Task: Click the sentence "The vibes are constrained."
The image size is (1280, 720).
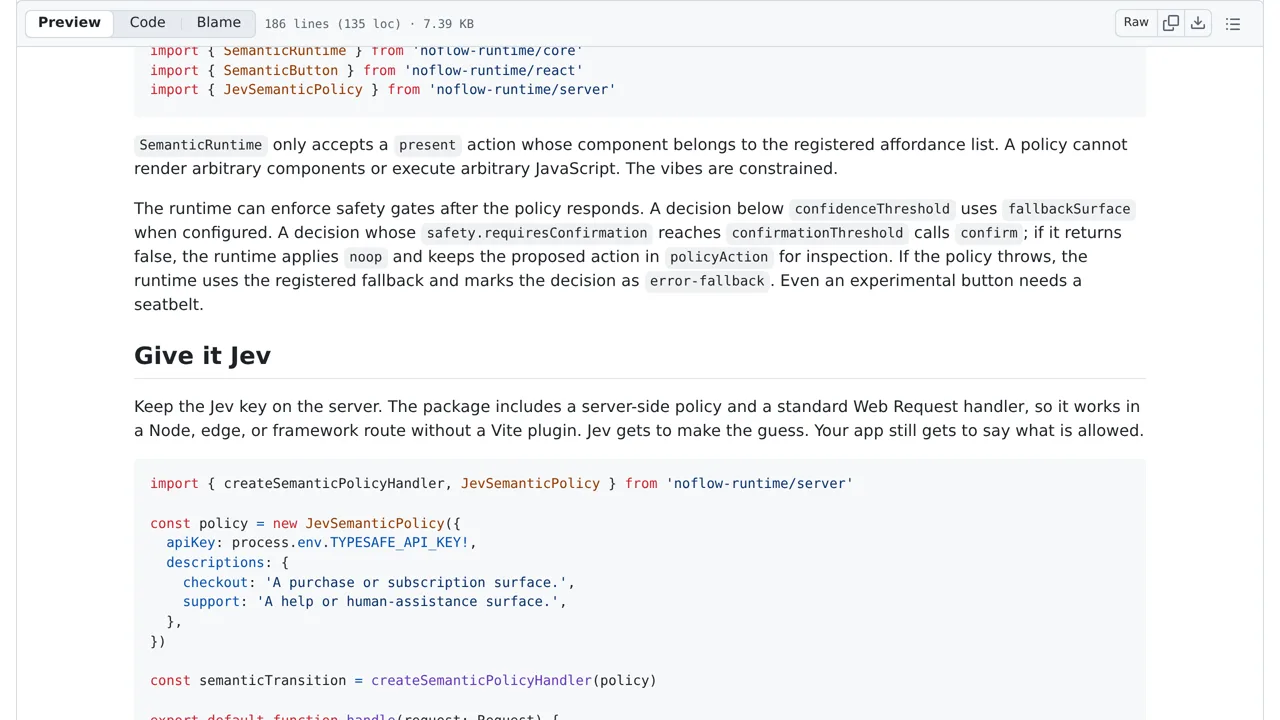Action: pyautogui.click(x=732, y=169)
